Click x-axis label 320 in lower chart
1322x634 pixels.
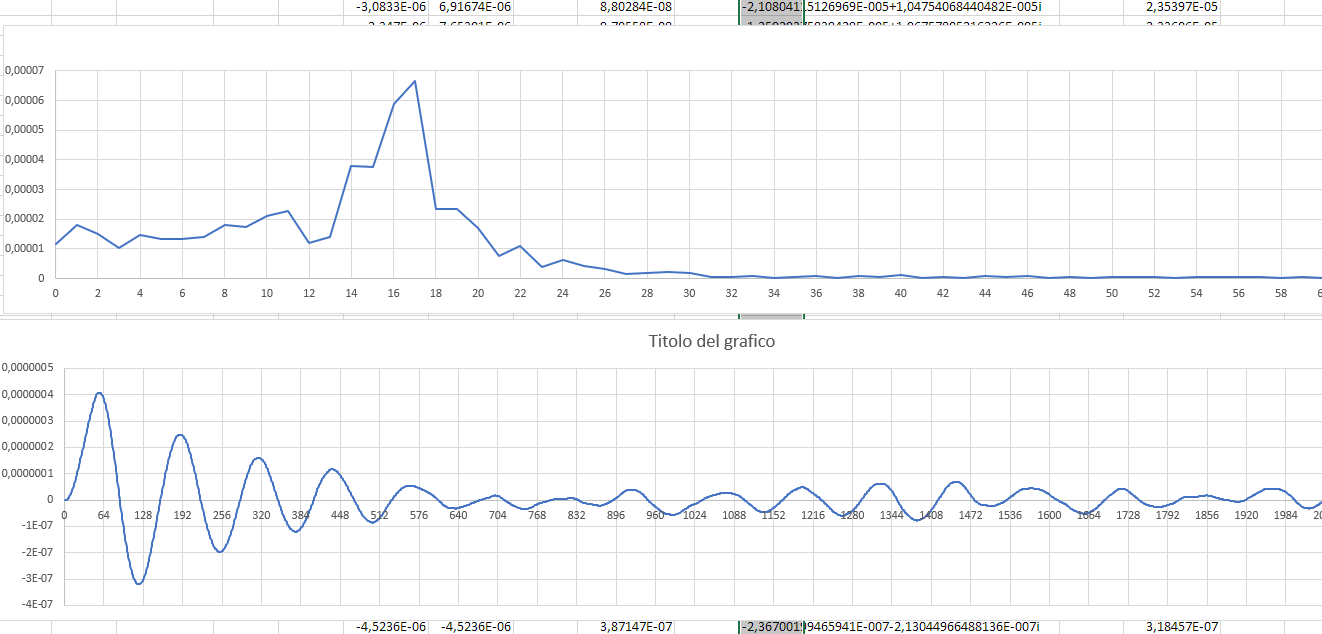coord(261,514)
